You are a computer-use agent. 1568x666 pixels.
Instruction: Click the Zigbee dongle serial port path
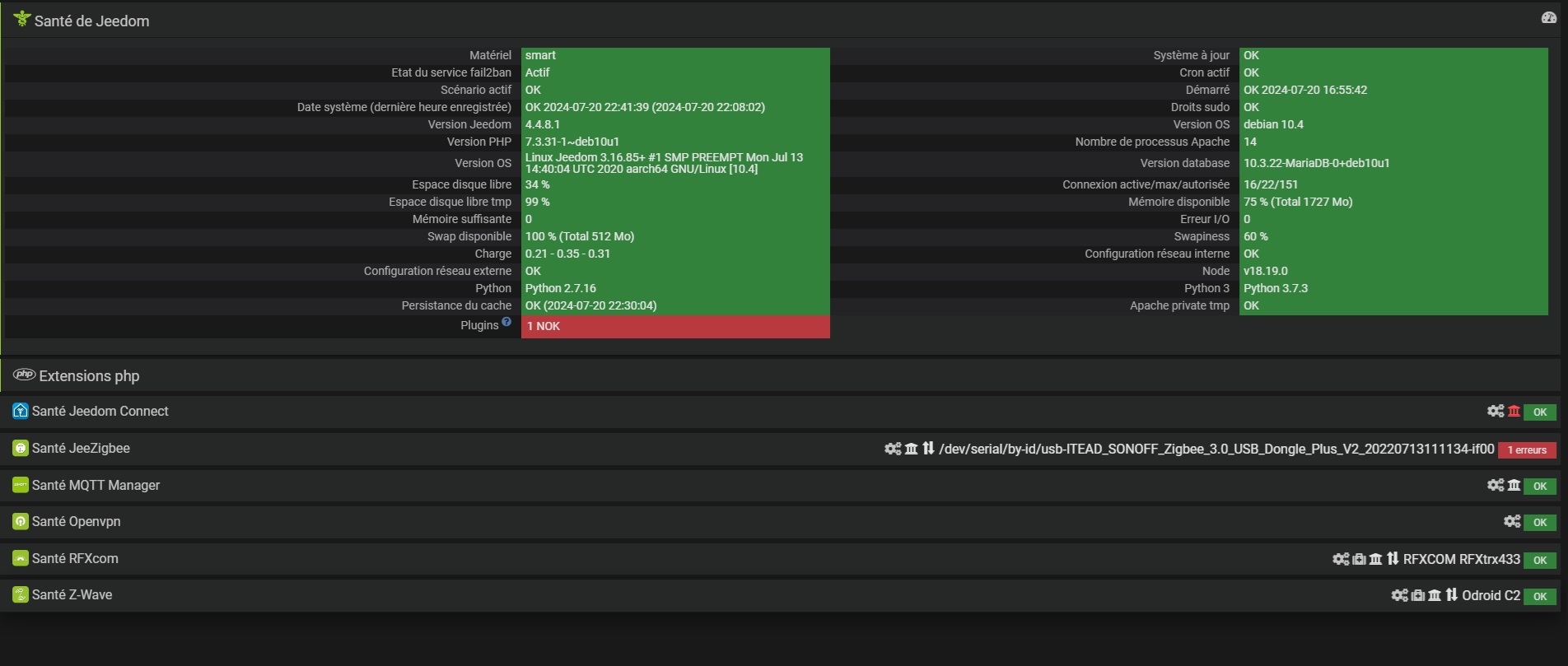pyautogui.click(x=1216, y=449)
